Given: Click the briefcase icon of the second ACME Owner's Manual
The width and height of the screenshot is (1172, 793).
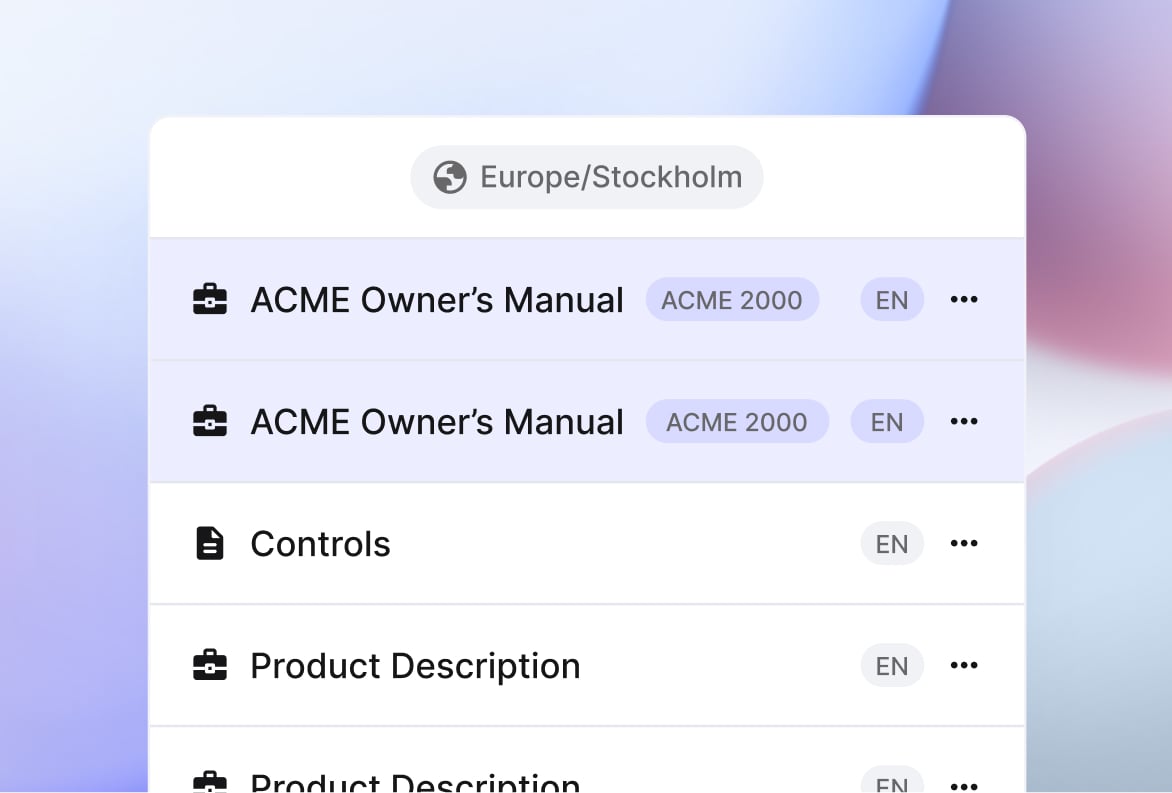Looking at the screenshot, I should pos(210,422).
